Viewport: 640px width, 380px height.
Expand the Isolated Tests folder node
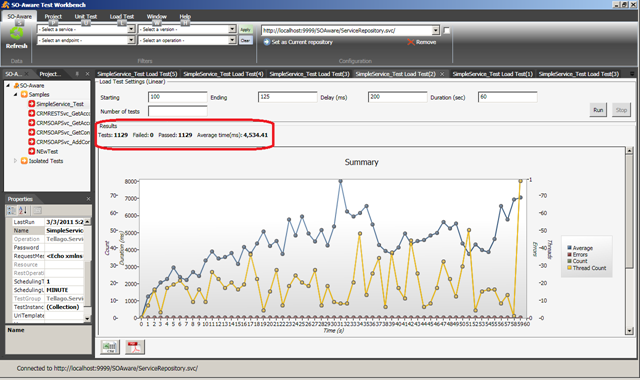click(x=16, y=161)
